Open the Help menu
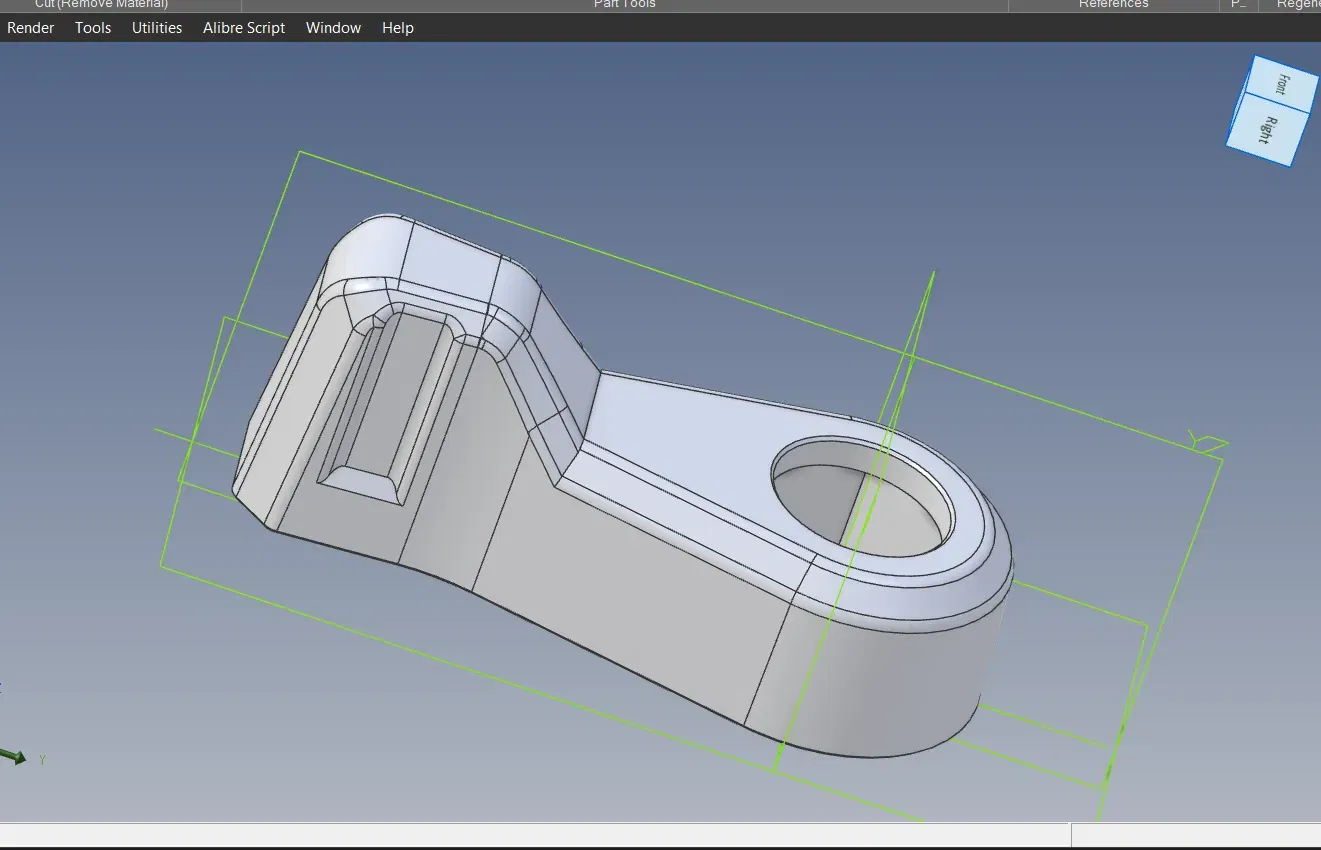 pos(397,28)
